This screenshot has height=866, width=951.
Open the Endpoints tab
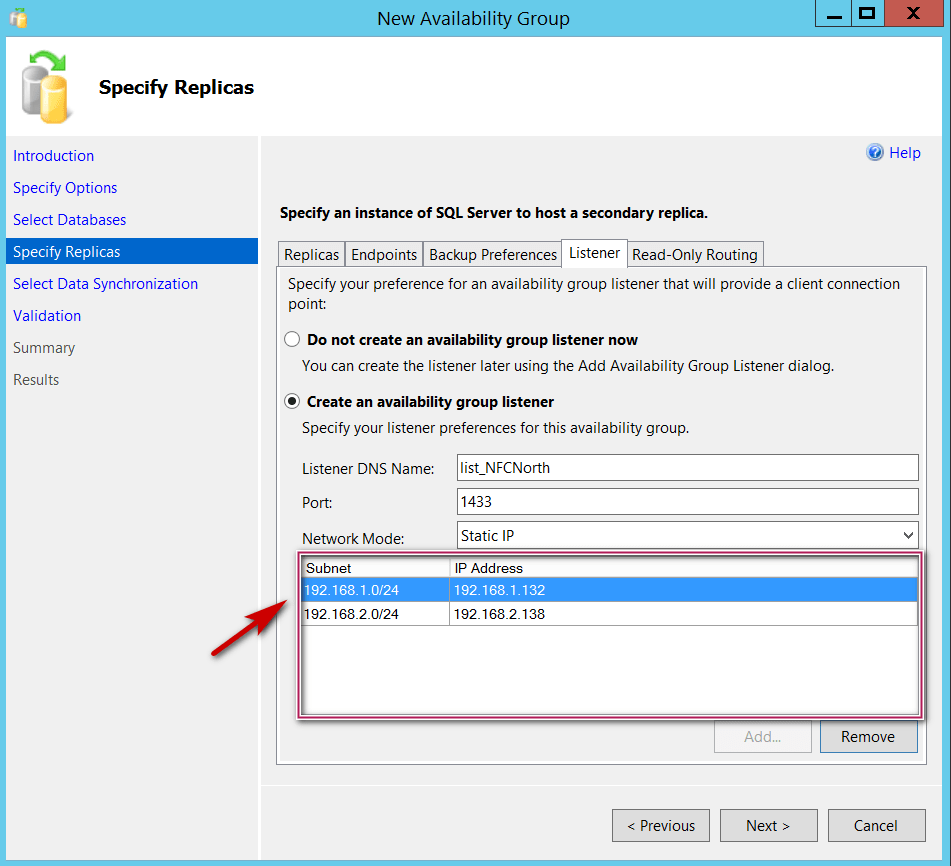point(384,254)
